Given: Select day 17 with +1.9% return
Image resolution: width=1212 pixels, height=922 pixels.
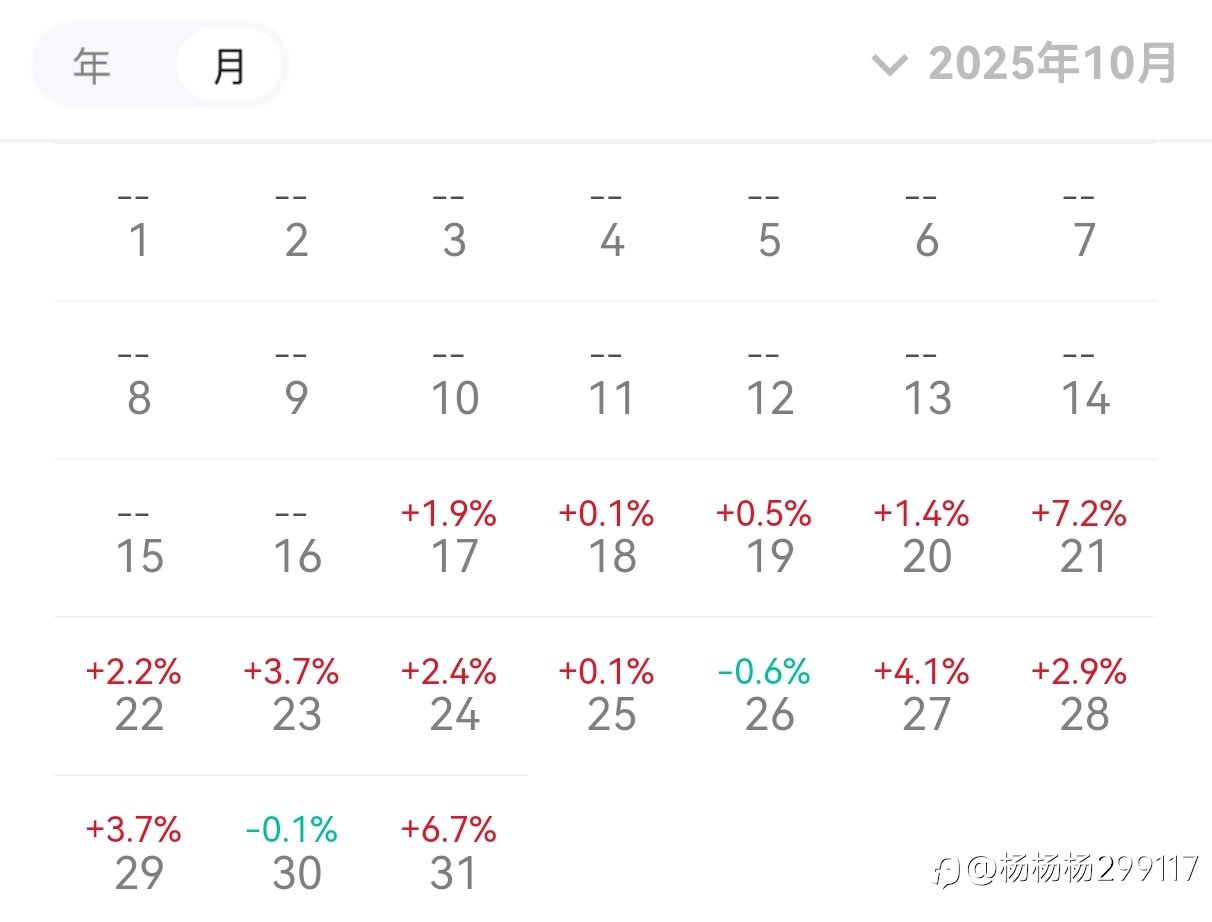Looking at the screenshot, I should [453, 540].
